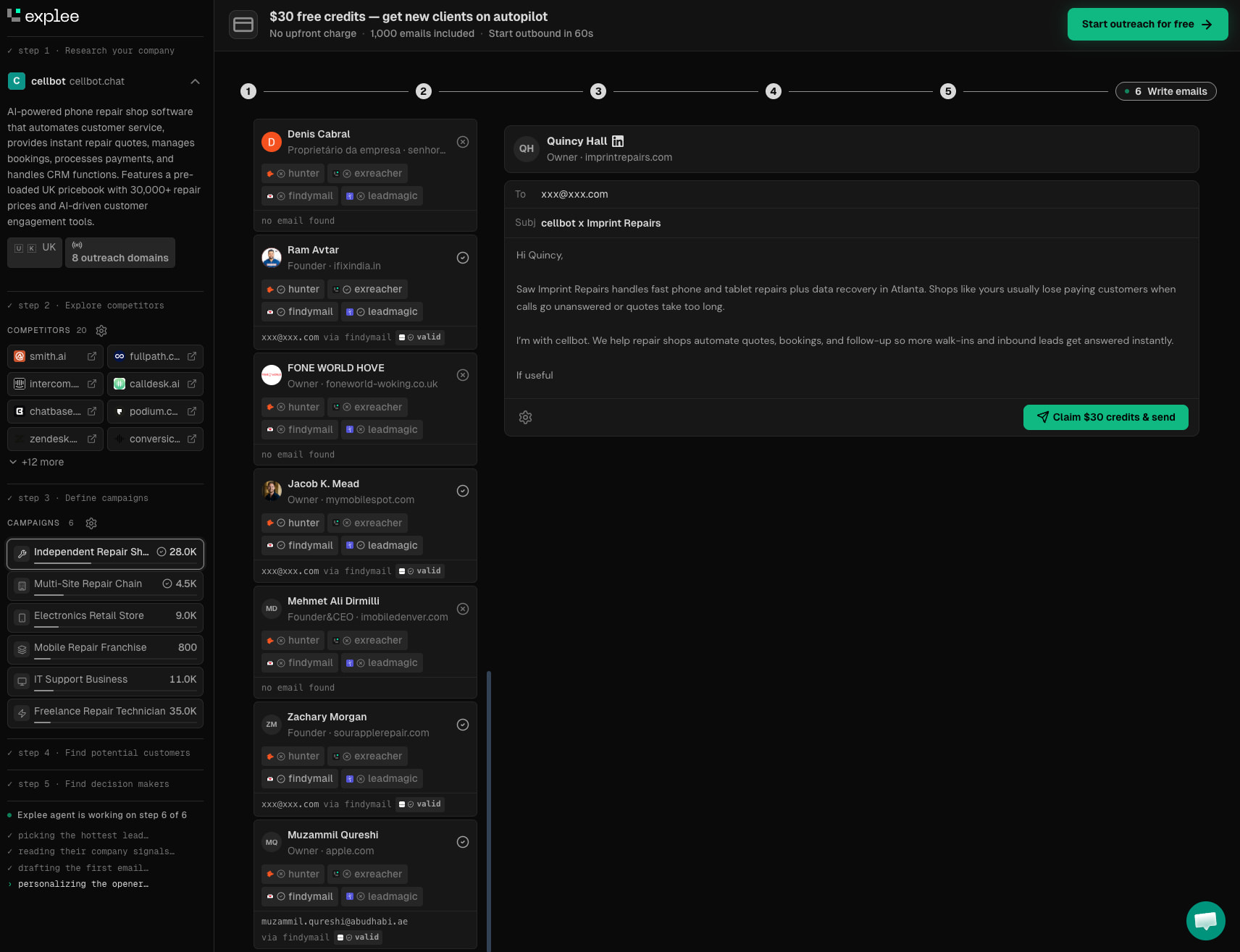Click FONE WORLD HOVE company logo
The width and height of the screenshot is (1240, 952).
pos(272,375)
